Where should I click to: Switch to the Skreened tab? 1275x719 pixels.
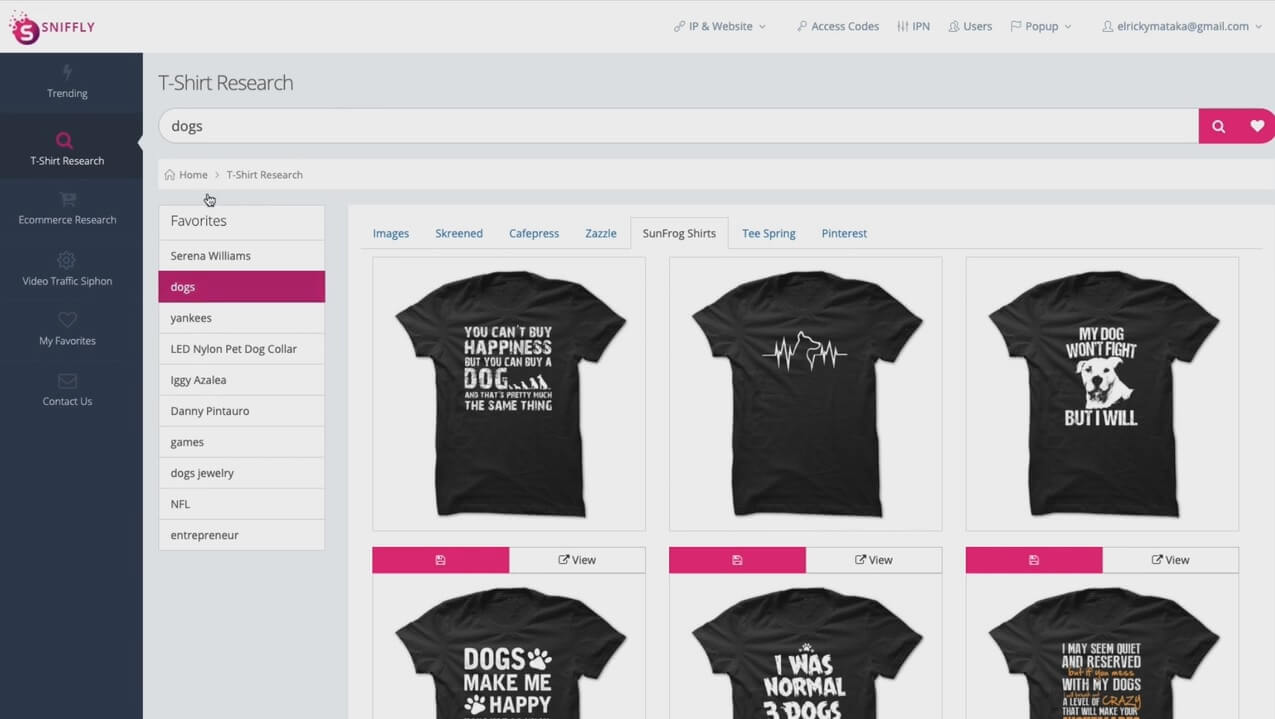pyautogui.click(x=459, y=233)
